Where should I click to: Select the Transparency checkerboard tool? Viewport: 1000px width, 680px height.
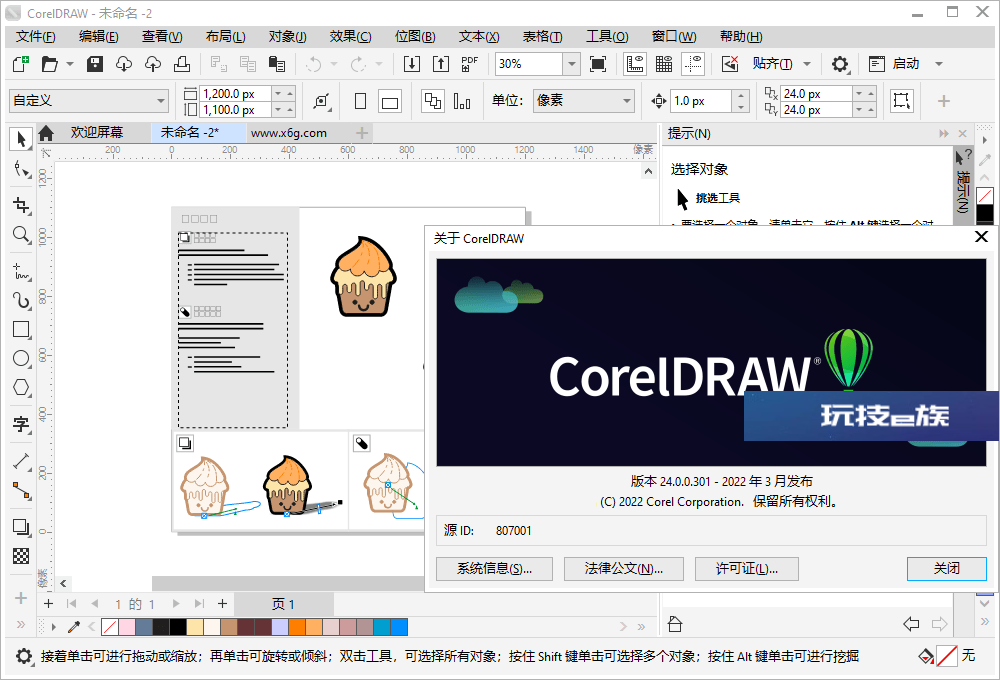pos(21,556)
